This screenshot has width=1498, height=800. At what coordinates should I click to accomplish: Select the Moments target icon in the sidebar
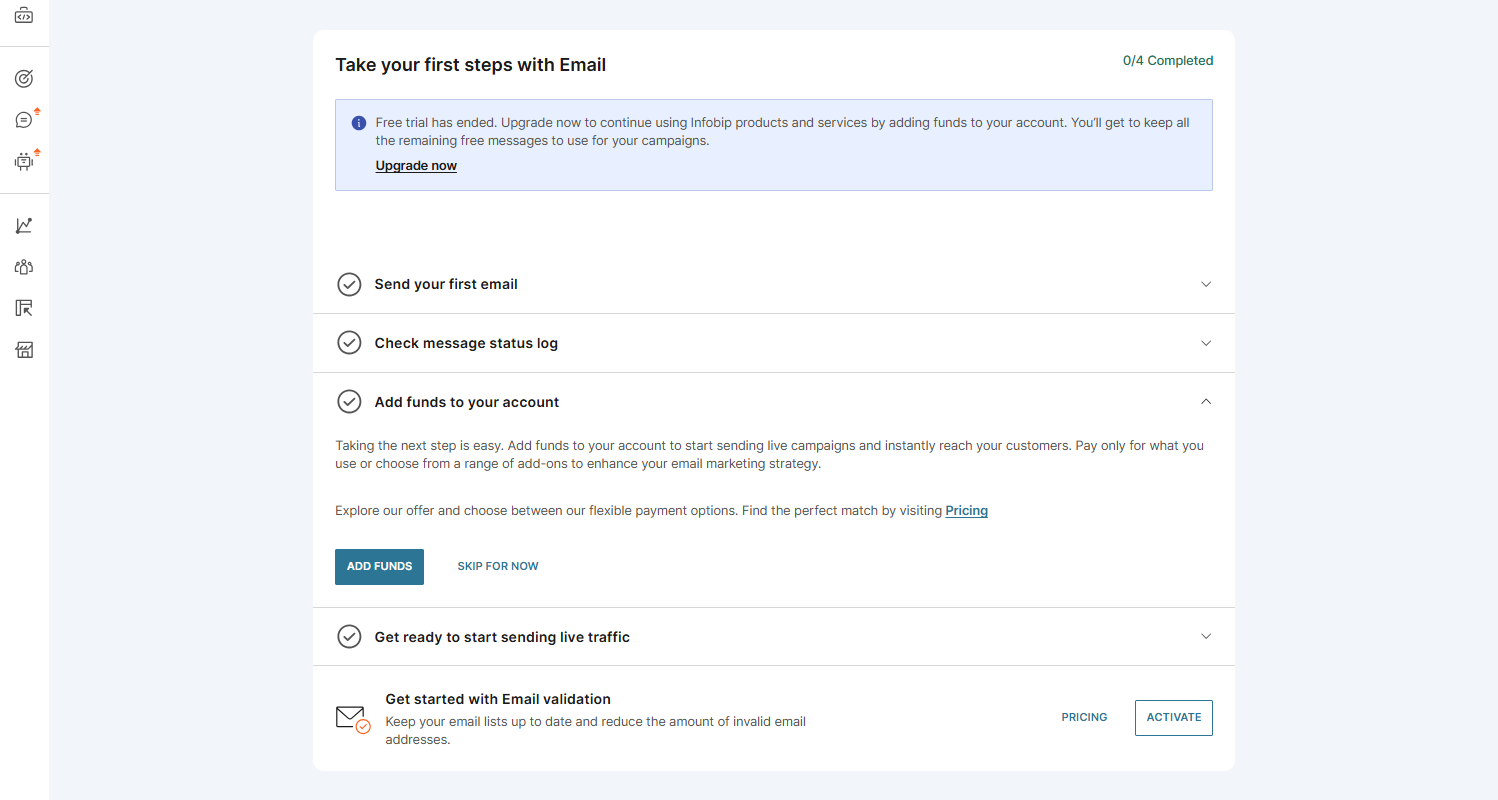coord(24,77)
